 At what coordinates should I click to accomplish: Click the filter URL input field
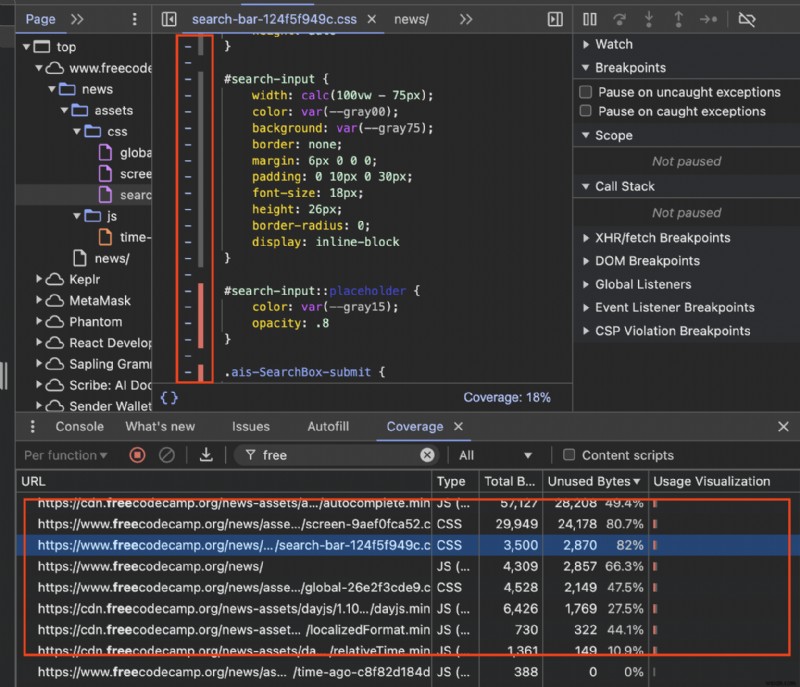pyautogui.click(x=337, y=455)
